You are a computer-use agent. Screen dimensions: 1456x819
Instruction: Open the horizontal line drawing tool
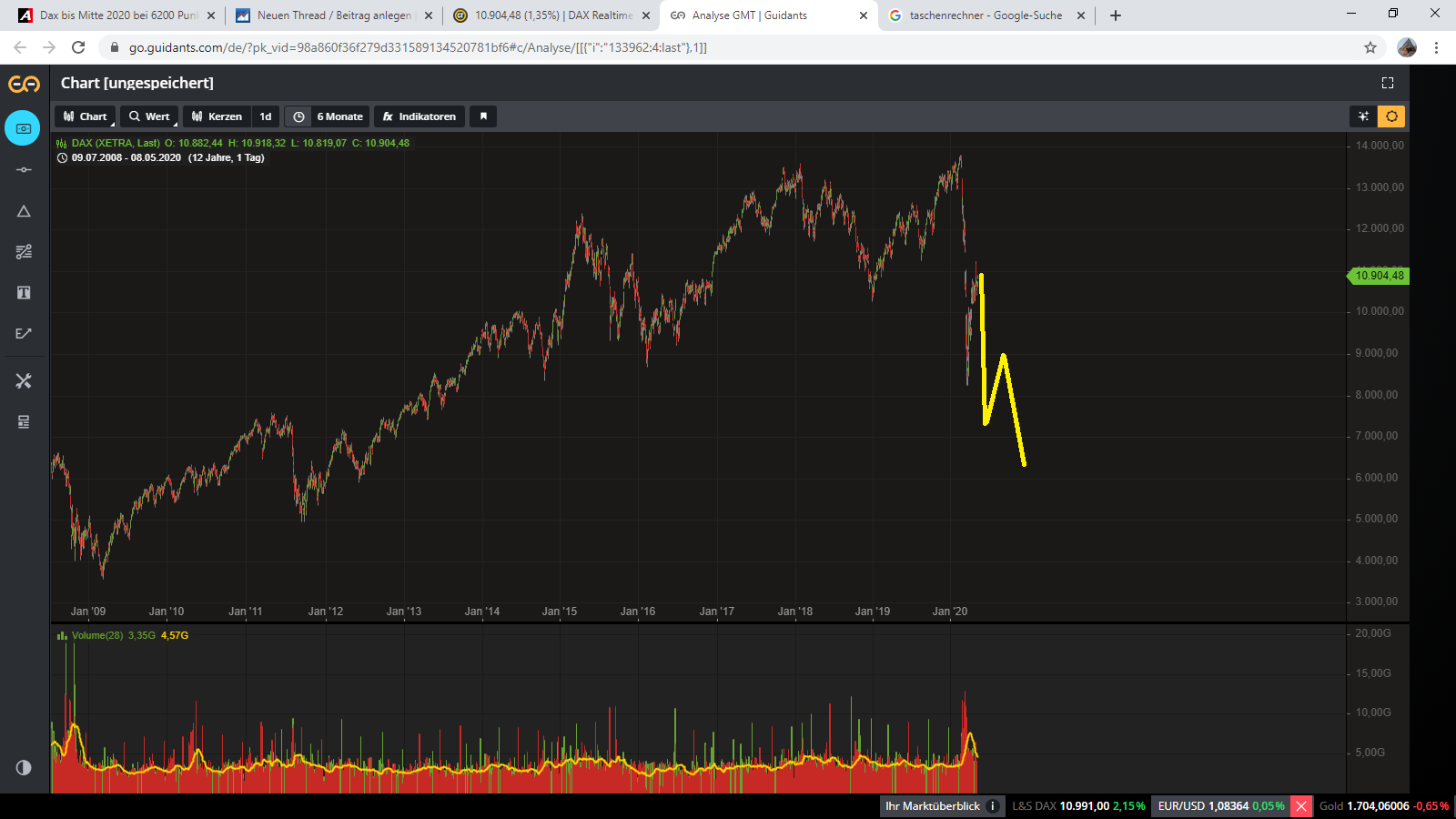pyautogui.click(x=23, y=169)
